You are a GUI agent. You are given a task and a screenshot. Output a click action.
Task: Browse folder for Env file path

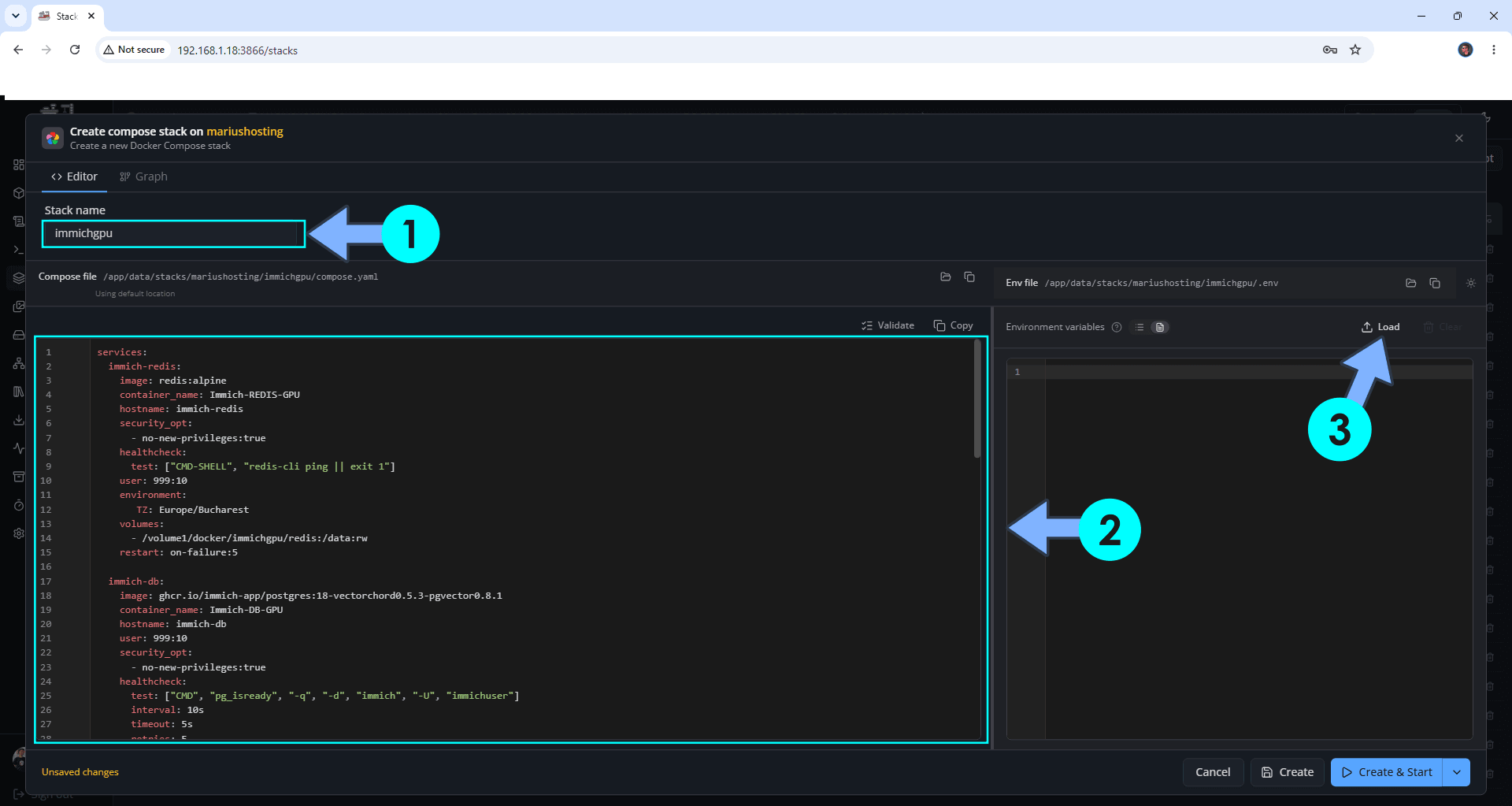(x=1411, y=283)
